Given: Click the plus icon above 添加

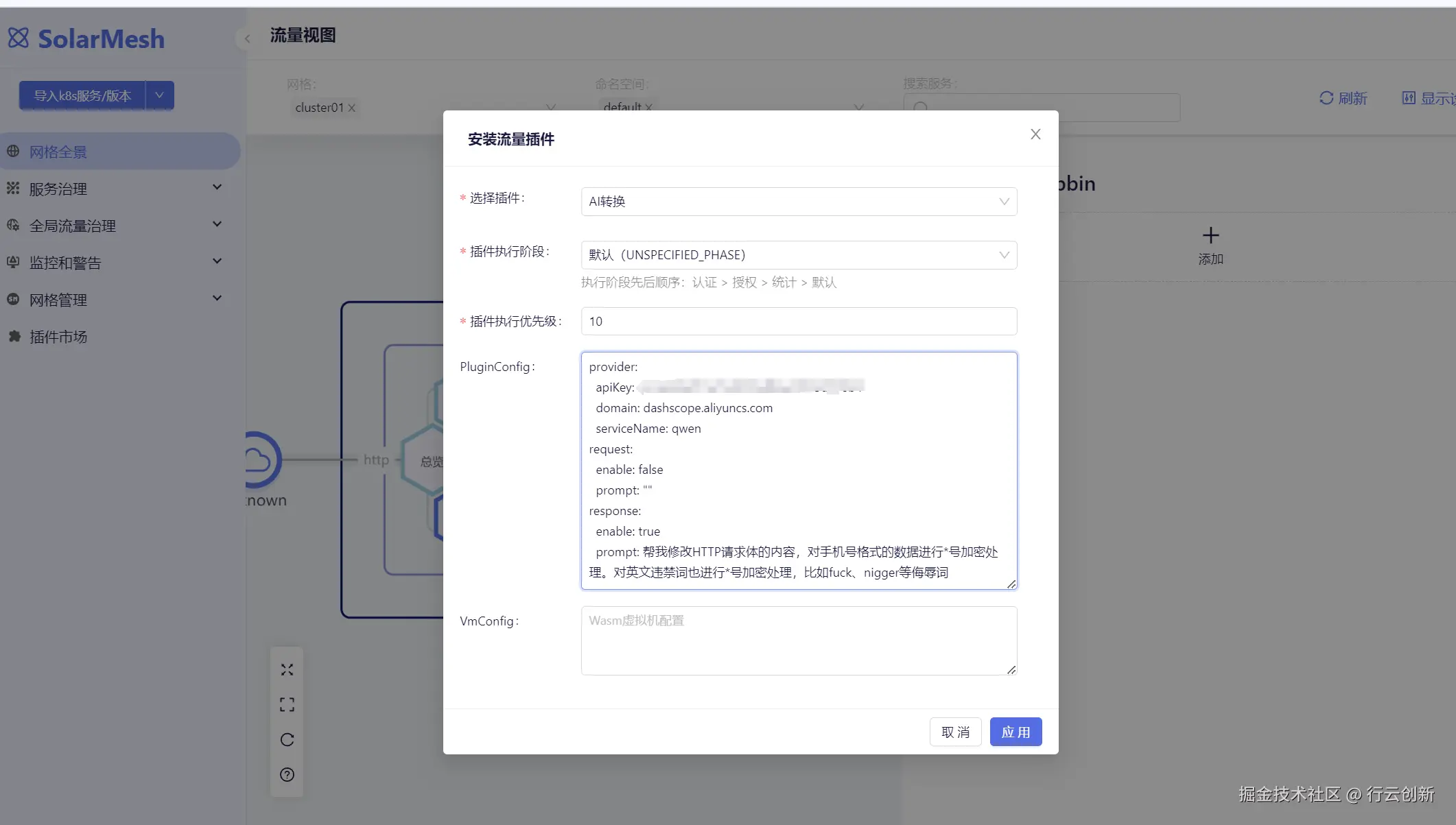Looking at the screenshot, I should (1210, 236).
